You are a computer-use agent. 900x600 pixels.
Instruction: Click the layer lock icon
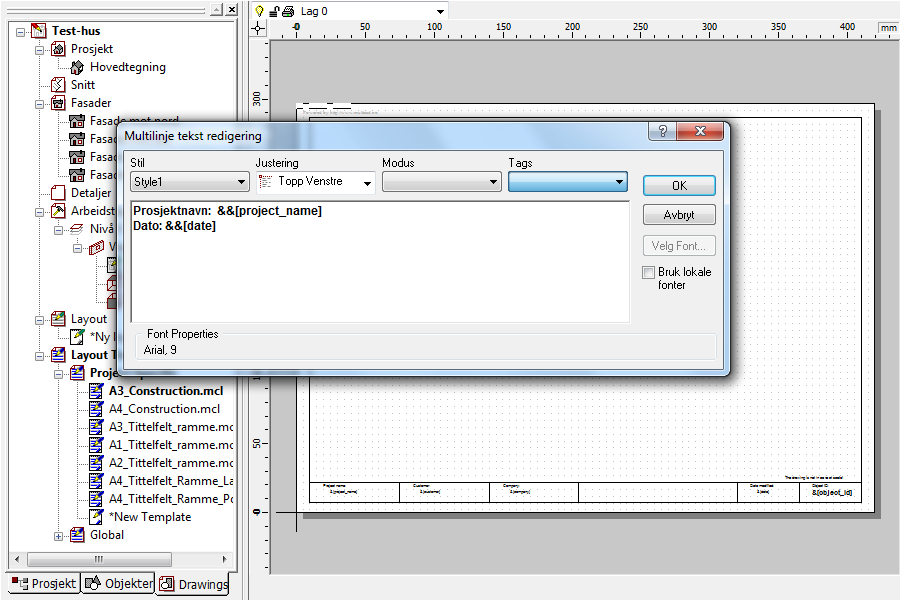[x=274, y=11]
